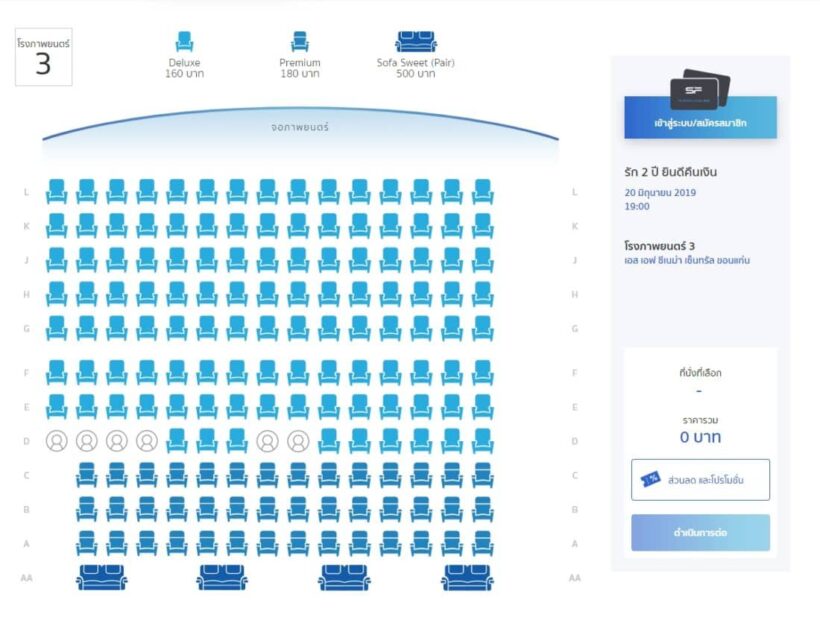Open ส่วนลด และโปรโมชั่น discount options
The image size is (820, 629).
coord(700,480)
